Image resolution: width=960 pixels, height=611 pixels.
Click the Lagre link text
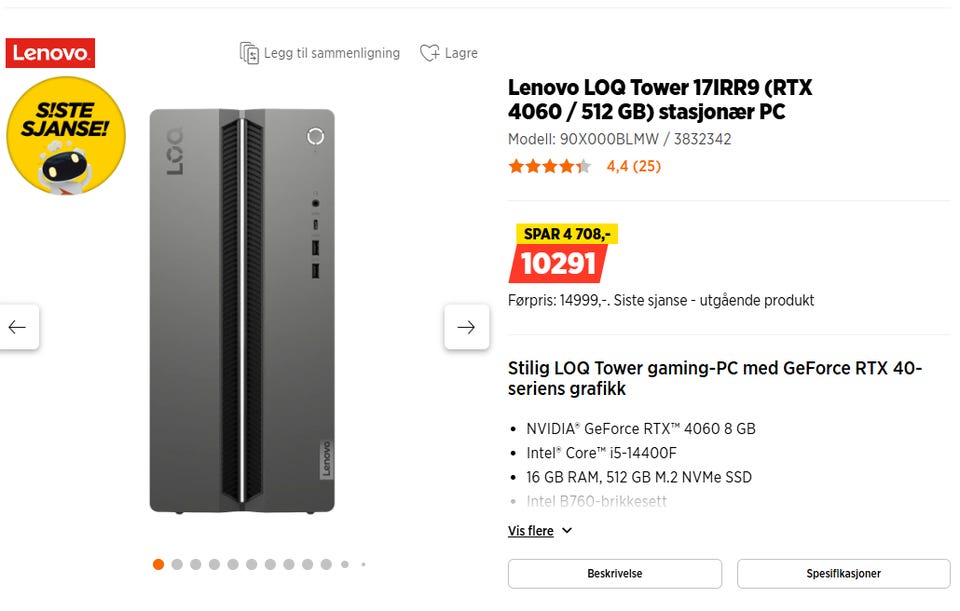[x=461, y=53]
